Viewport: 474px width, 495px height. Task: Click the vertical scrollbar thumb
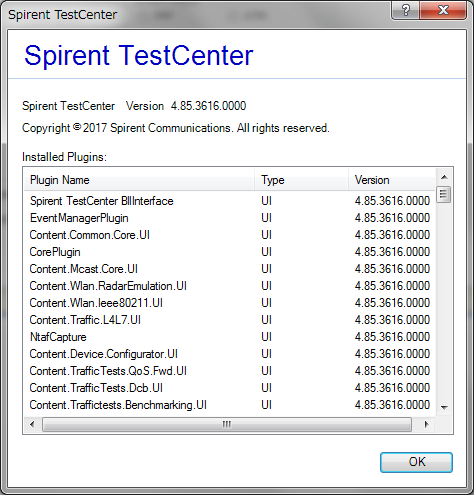pos(444,194)
